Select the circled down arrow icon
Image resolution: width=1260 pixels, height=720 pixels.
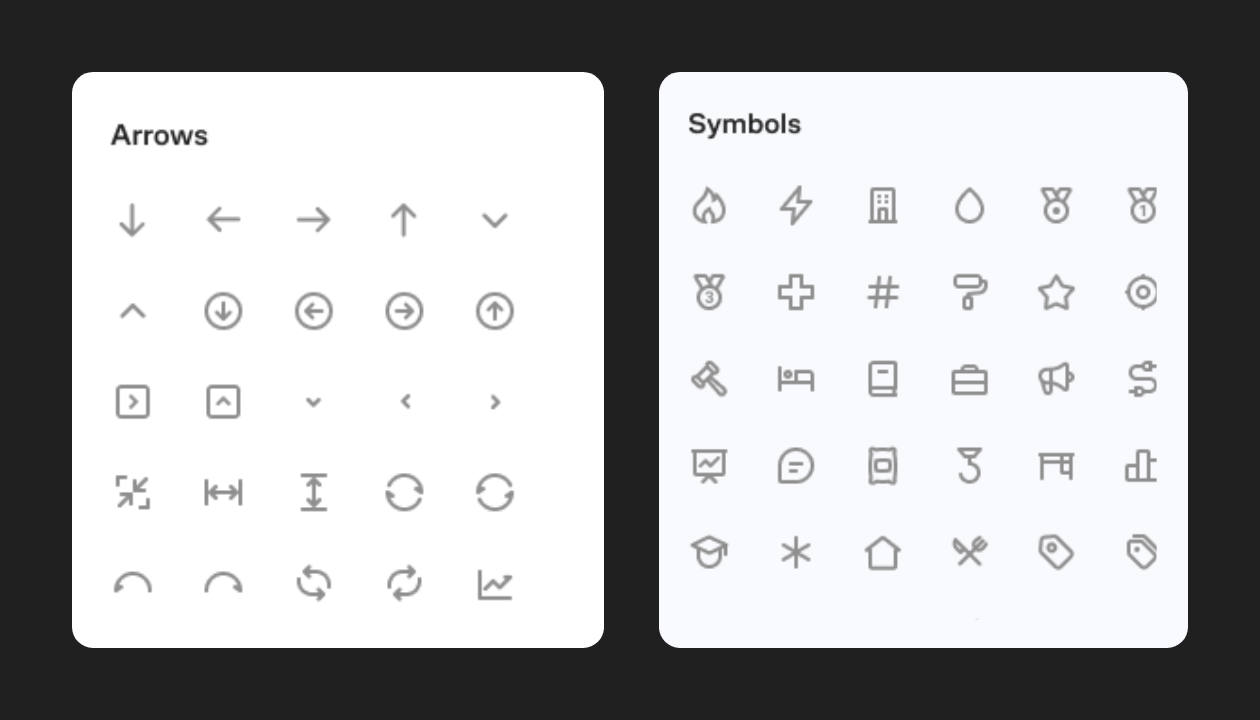tap(223, 312)
